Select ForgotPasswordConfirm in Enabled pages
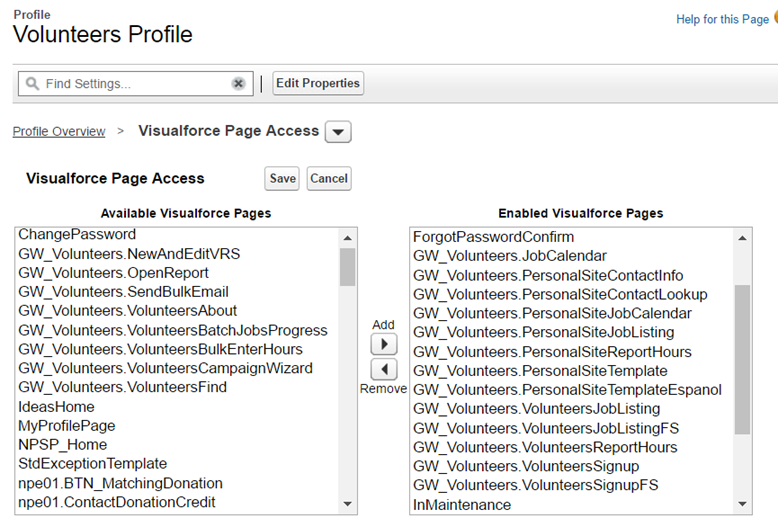The height and width of the screenshot is (527, 778). 573,237
